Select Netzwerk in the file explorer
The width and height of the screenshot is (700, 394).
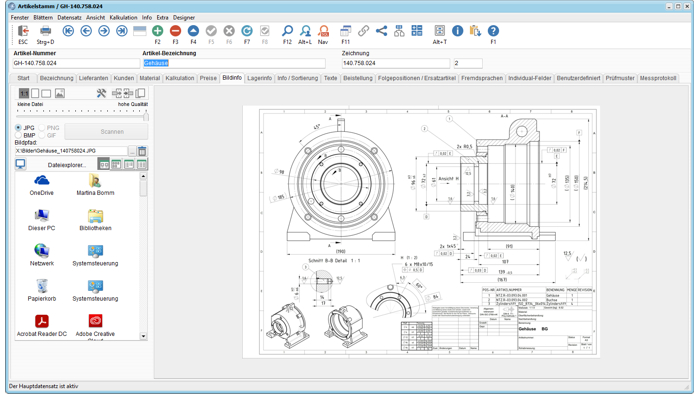tap(42, 255)
